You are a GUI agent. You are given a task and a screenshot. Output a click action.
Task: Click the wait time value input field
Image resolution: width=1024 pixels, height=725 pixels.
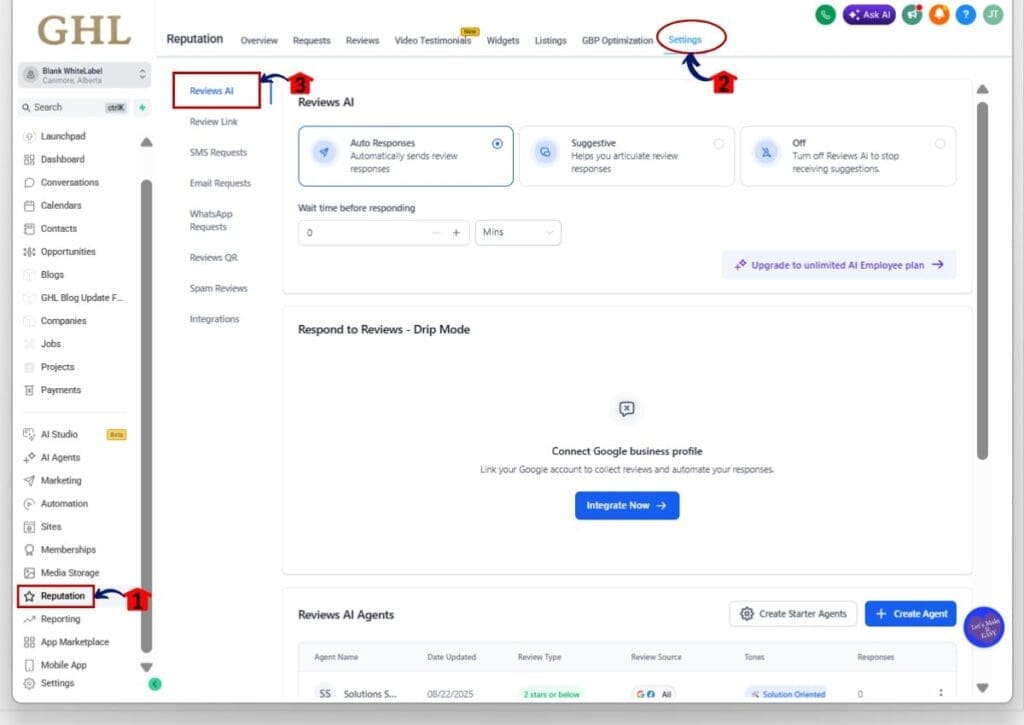[364, 233]
